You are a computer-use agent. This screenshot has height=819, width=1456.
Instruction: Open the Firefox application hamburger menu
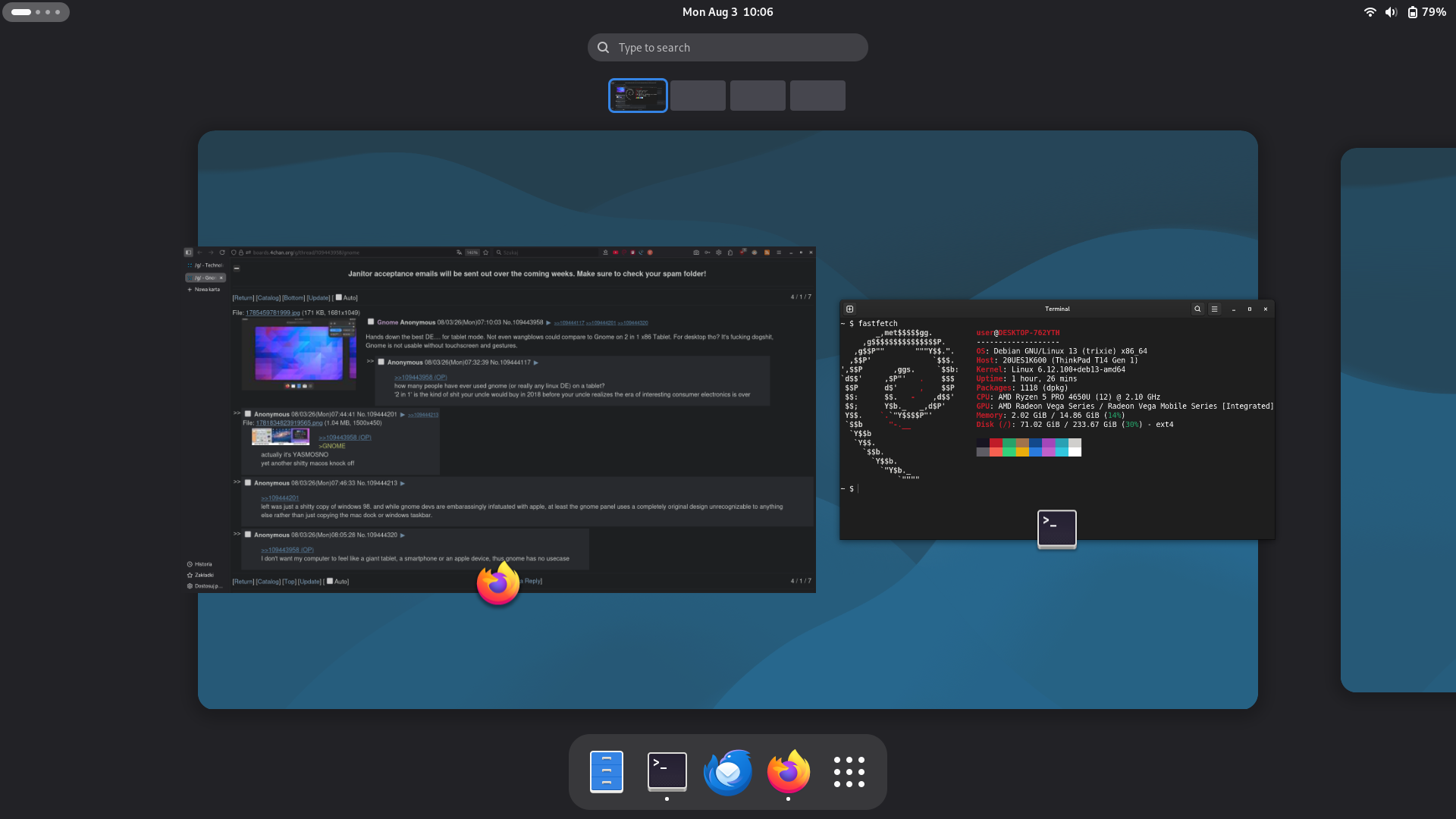click(779, 253)
